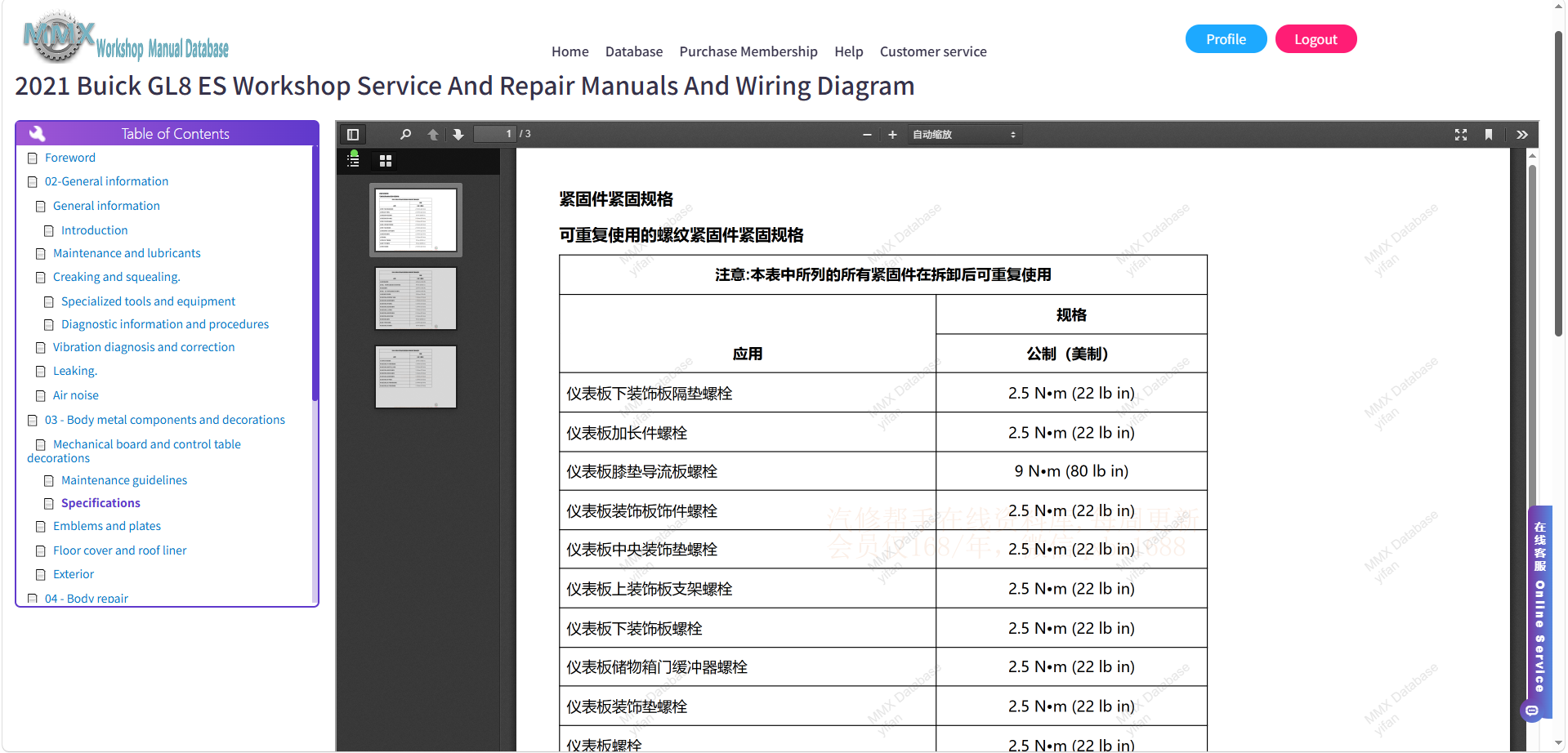Select Specialized tools and equipment entry
Image resolution: width=1568 pixels, height=753 pixels.
148,301
